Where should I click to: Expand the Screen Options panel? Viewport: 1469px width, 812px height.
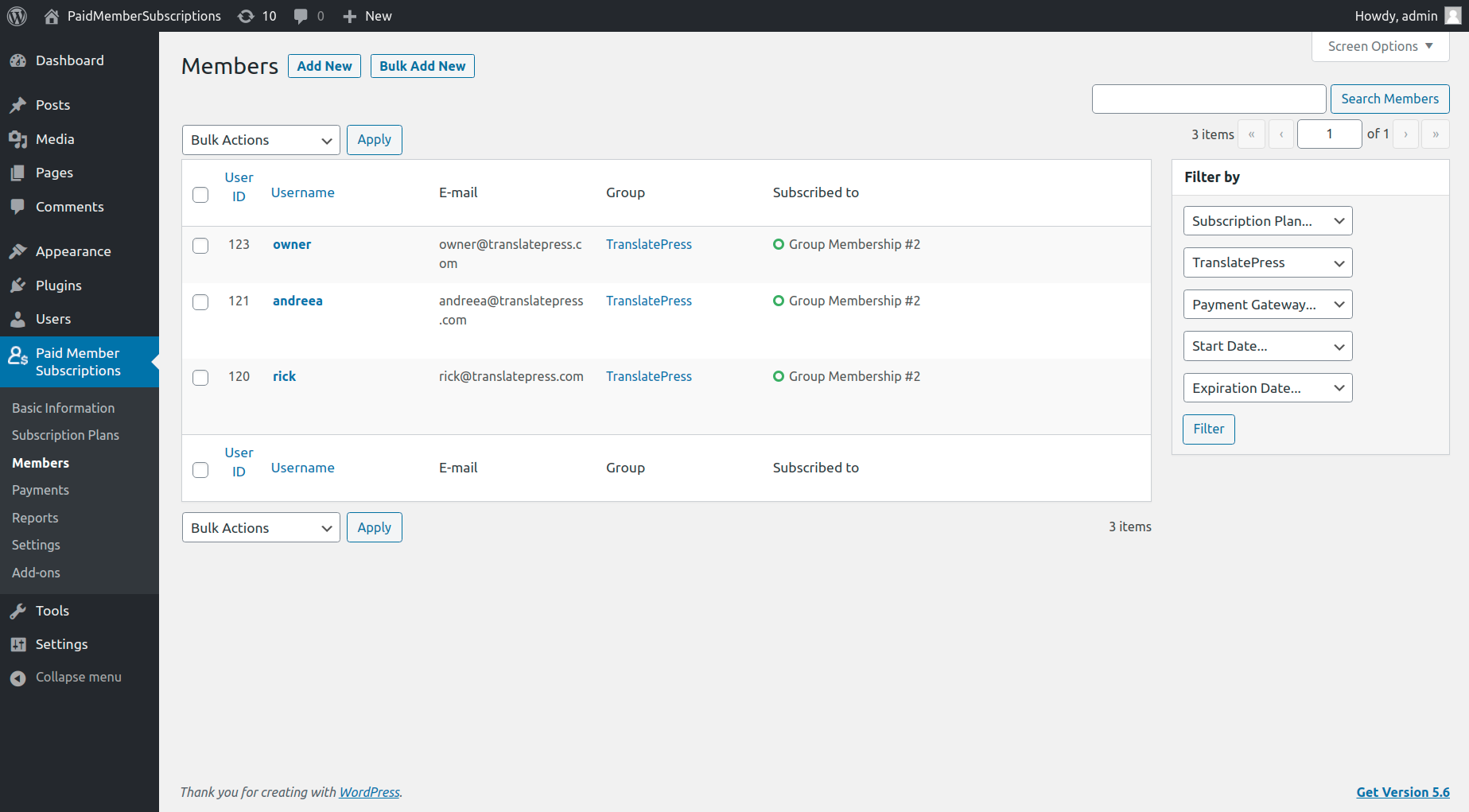click(x=1380, y=46)
